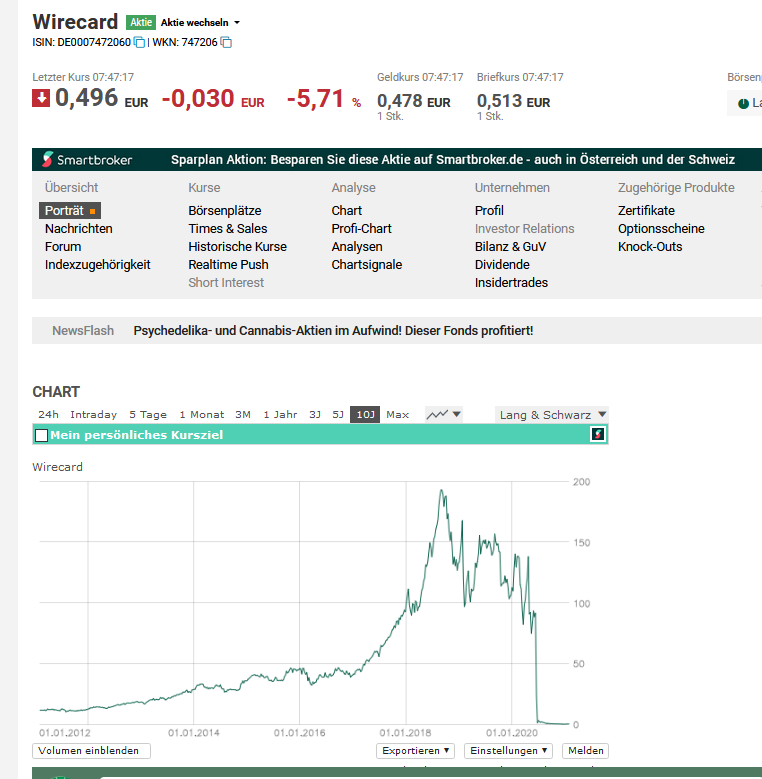
Task: Open the Exportieren dropdown
Action: pos(415,750)
